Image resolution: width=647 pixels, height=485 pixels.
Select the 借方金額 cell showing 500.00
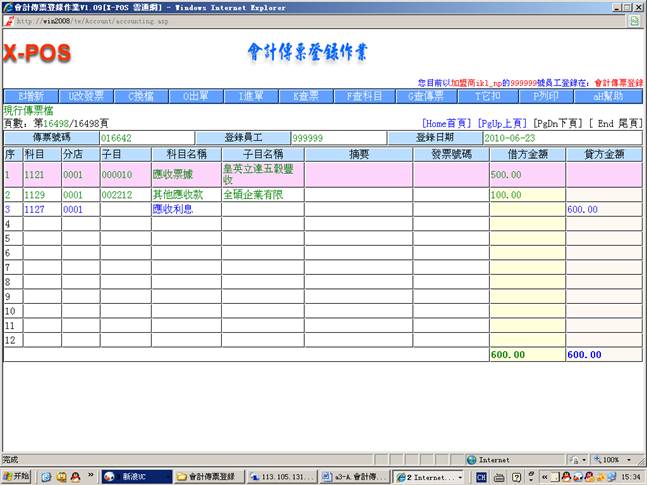click(526, 173)
